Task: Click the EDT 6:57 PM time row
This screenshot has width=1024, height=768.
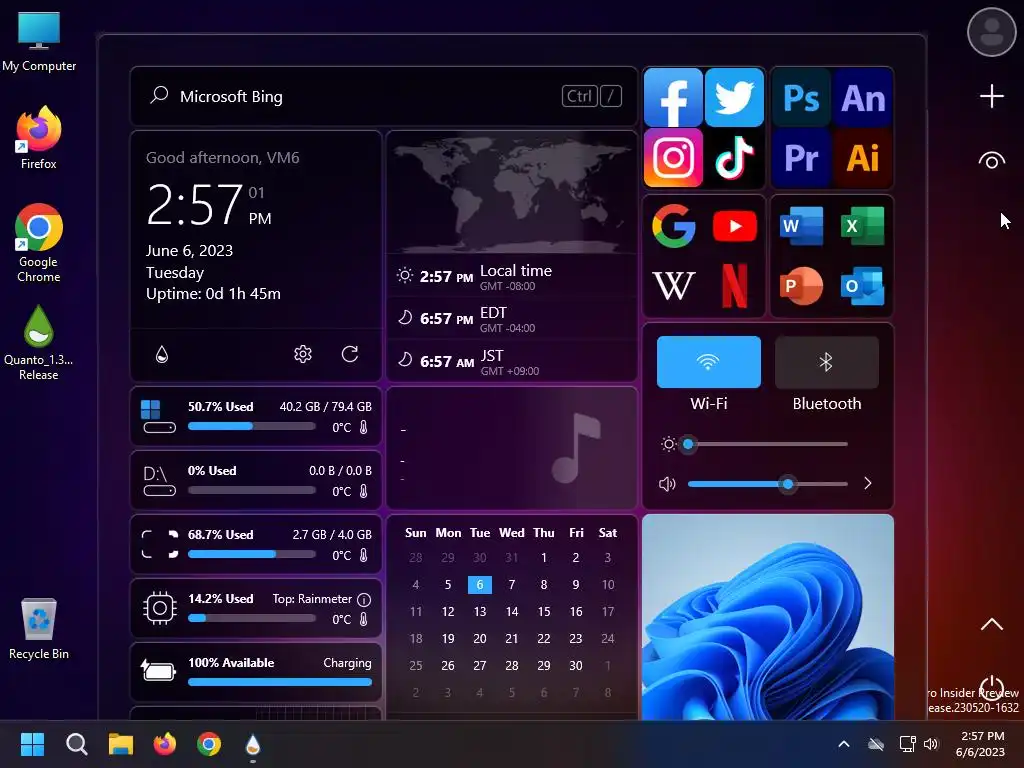Action: (x=512, y=319)
